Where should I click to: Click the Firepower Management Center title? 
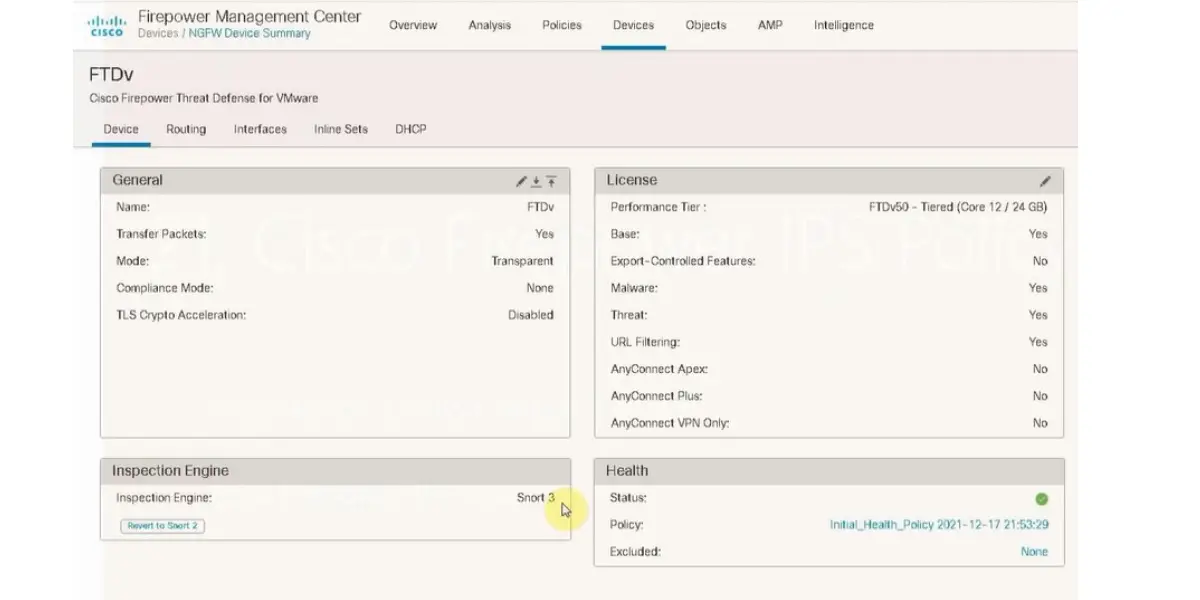pos(249,16)
